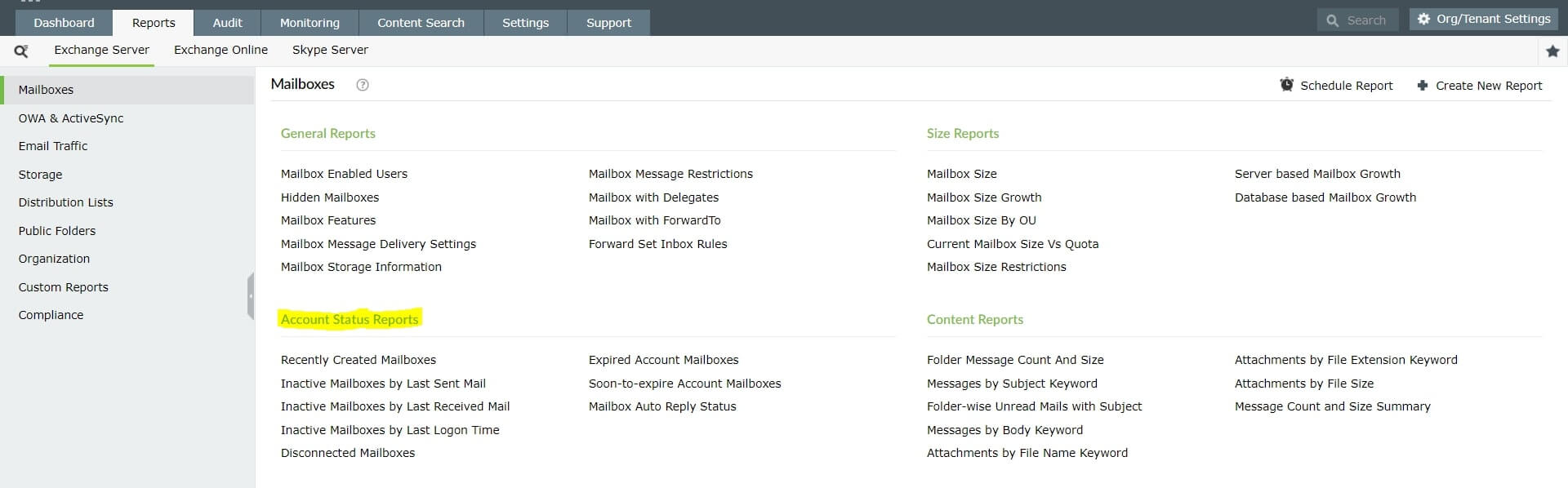The image size is (1568, 488).
Task: Collapse the left sidebar using the handle
Action: click(x=251, y=295)
